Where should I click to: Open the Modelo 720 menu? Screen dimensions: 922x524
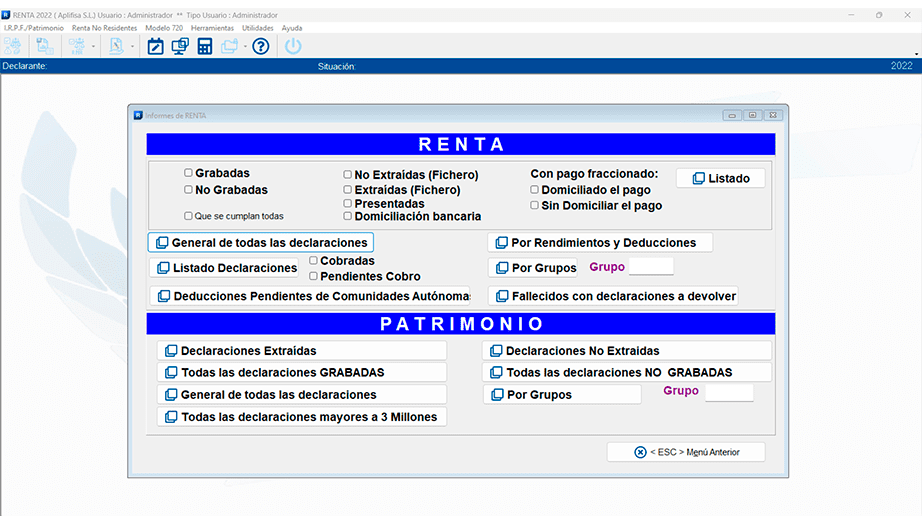pyautogui.click(x=164, y=28)
